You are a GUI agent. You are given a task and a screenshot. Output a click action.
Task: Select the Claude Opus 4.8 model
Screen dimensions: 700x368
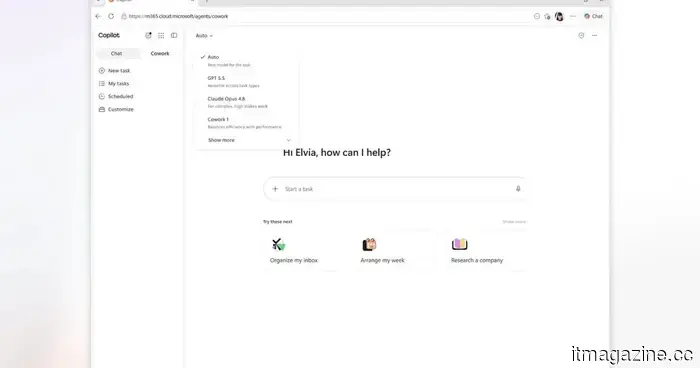click(247, 102)
